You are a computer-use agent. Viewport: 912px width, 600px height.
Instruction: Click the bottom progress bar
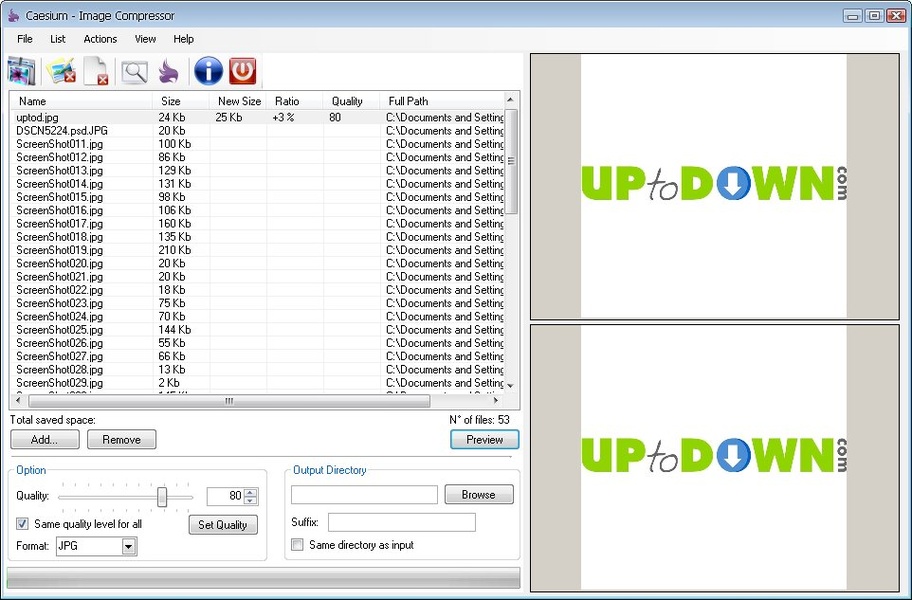[263, 578]
